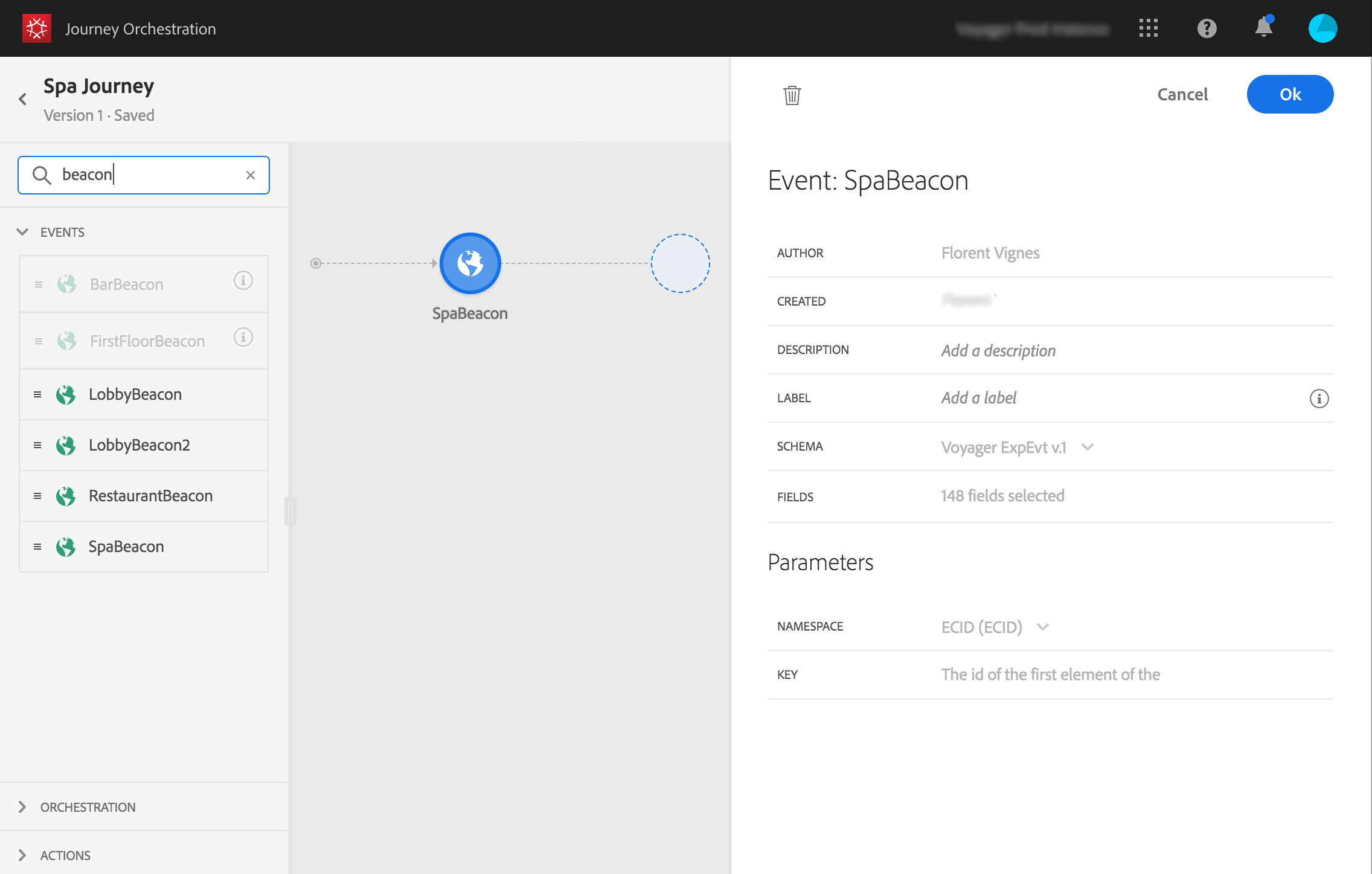Select RestaurantBeacon in the events list
Image resolution: width=1372 pixels, height=874 pixels.
(150, 496)
